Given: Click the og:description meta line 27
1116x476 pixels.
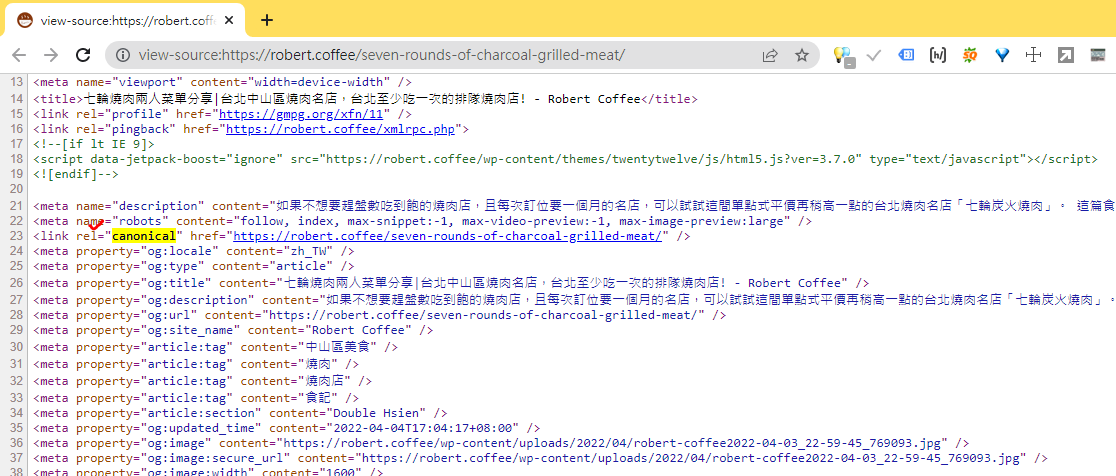Looking at the screenshot, I should pyautogui.click(x=574, y=300).
